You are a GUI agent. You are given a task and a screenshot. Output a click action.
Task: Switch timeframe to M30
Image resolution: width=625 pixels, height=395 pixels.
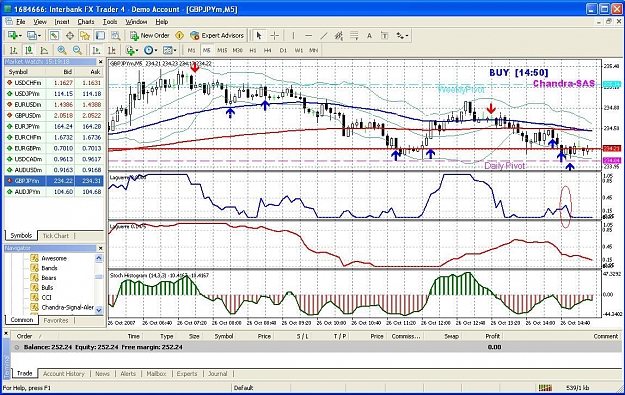238,50
